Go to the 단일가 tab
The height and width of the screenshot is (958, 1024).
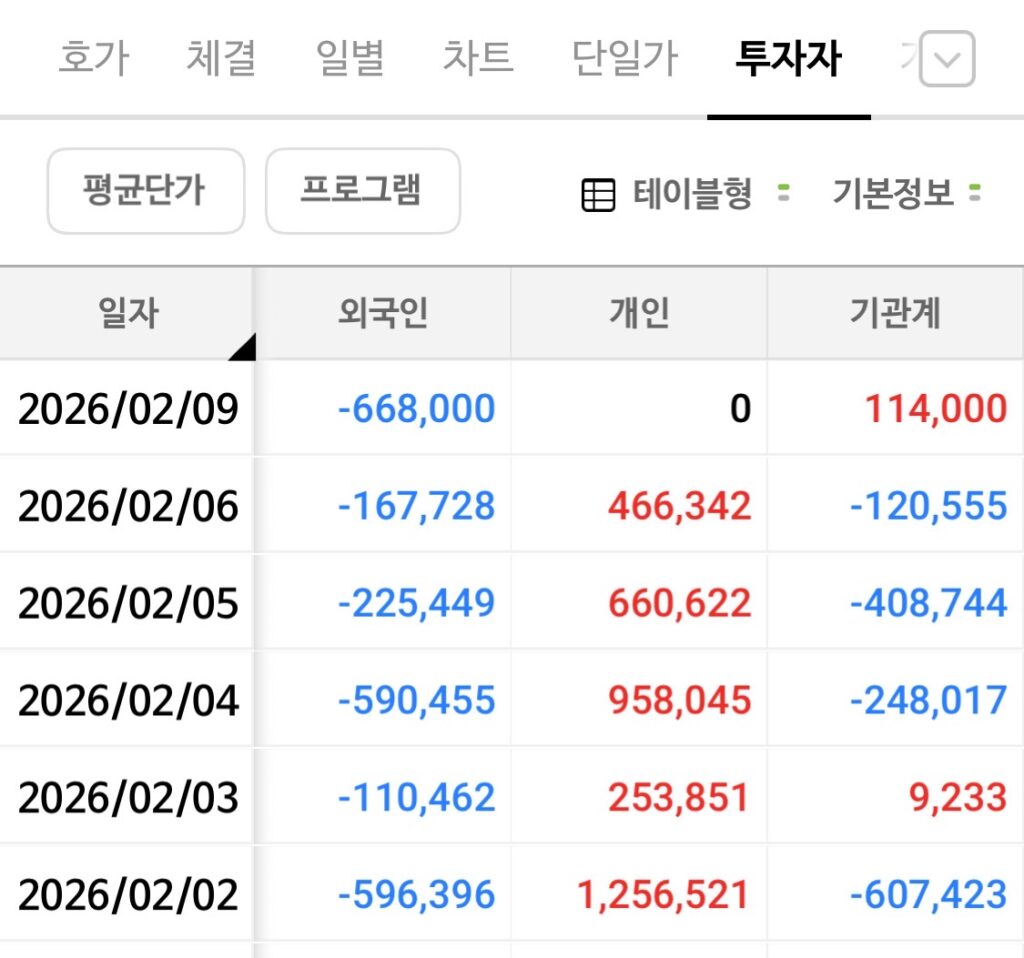(x=624, y=59)
